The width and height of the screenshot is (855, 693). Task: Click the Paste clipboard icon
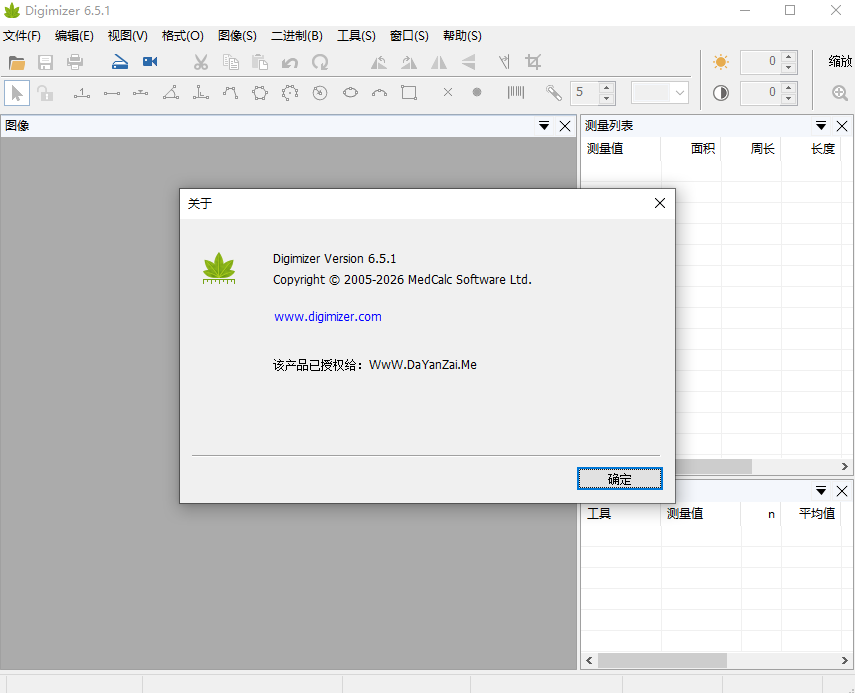pos(260,62)
